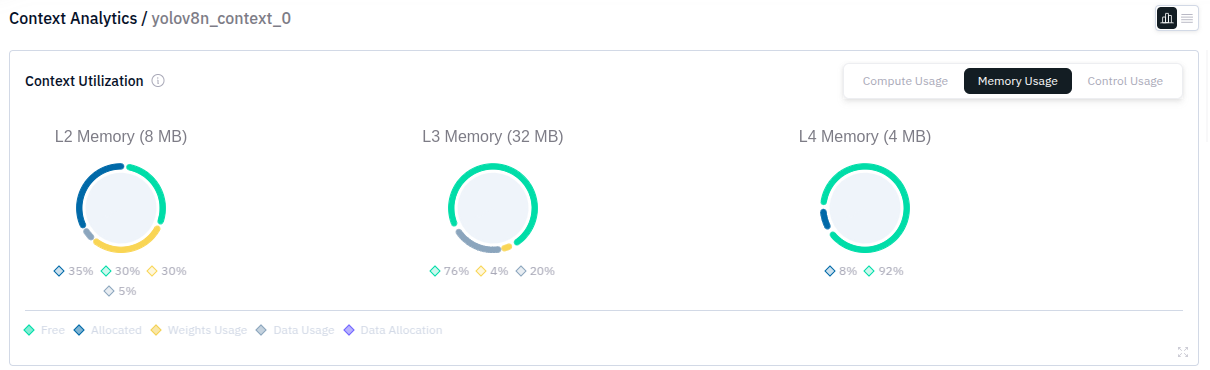Image resolution: width=1210 pixels, height=370 pixels.
Task: Expand the panel using fullscreen icon
Action: pos(1183,352)
